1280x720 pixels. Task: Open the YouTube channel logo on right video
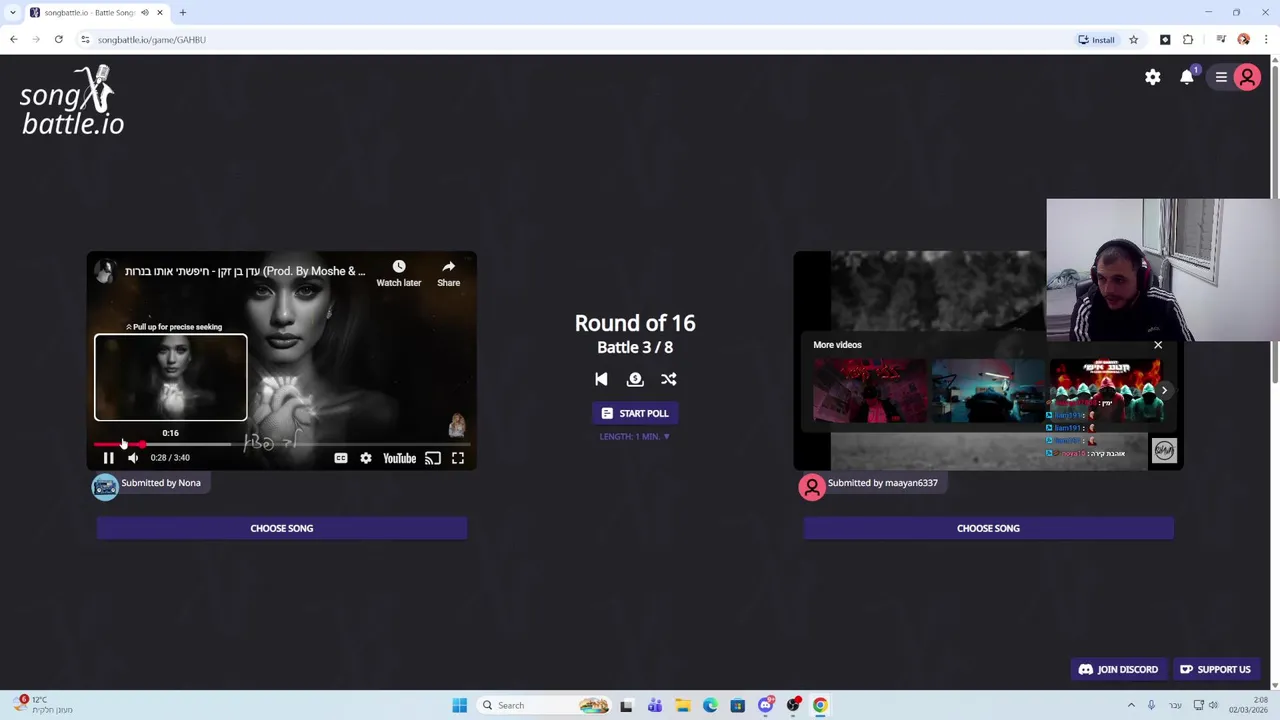[1164, 451]
